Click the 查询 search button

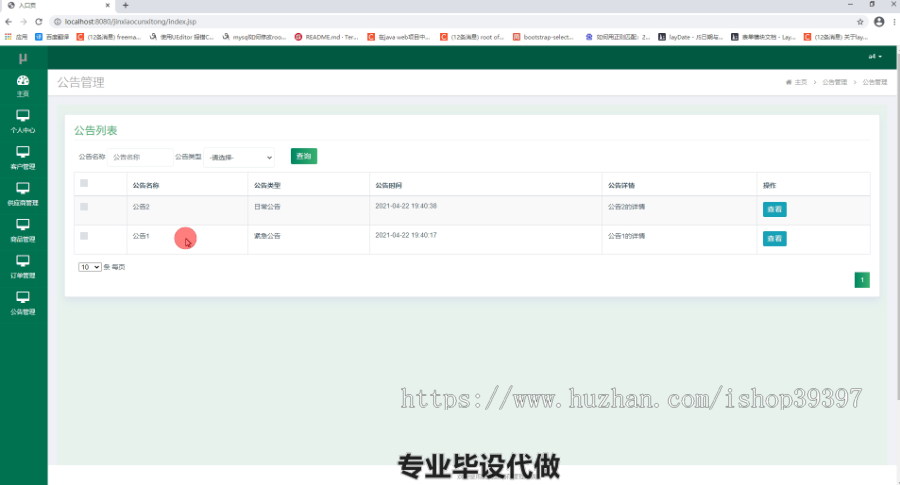[x=304, y=156]
